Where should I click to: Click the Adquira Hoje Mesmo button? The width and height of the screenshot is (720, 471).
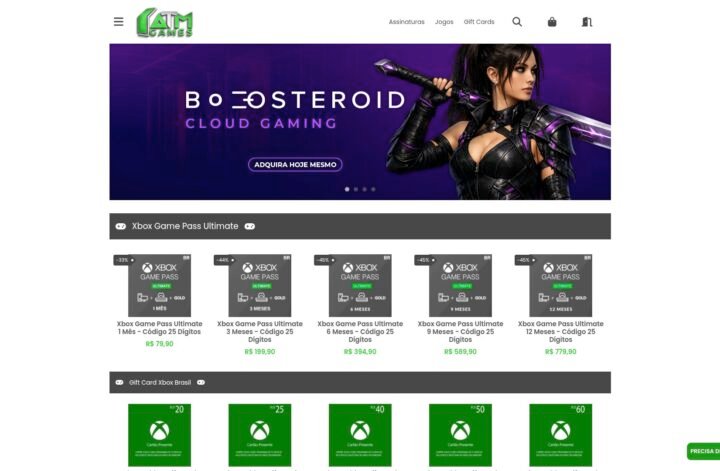coord(295,164)
